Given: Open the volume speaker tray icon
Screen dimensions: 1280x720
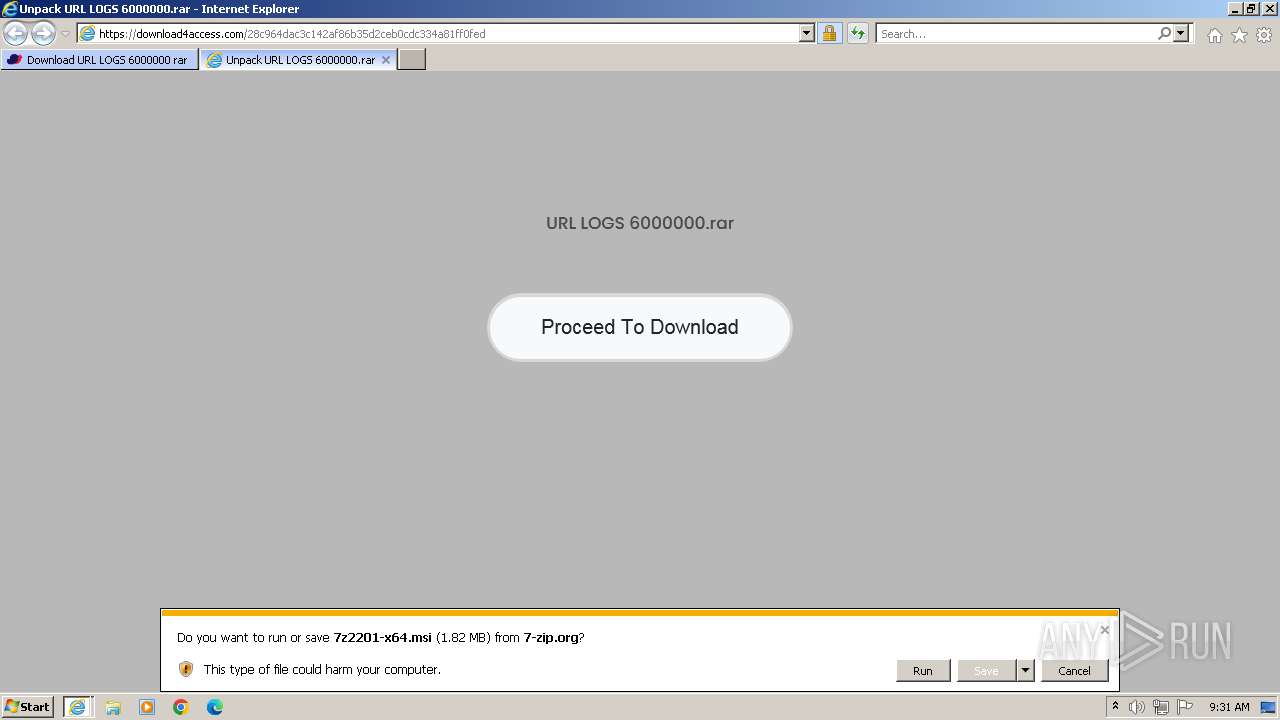Looking at the screenshot, I should (x=1137, y=707).
